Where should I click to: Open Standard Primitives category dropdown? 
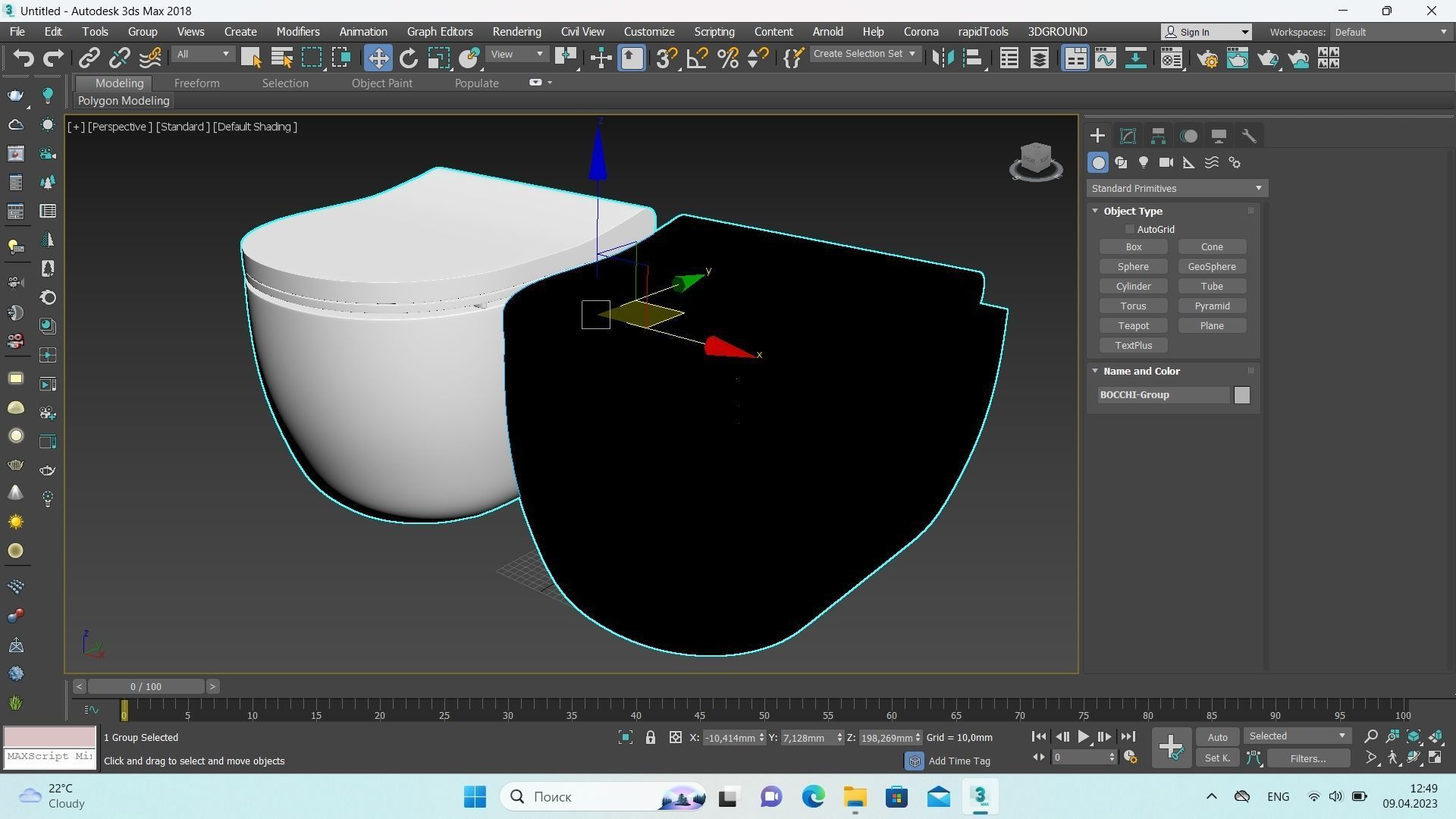(1176, 188)
